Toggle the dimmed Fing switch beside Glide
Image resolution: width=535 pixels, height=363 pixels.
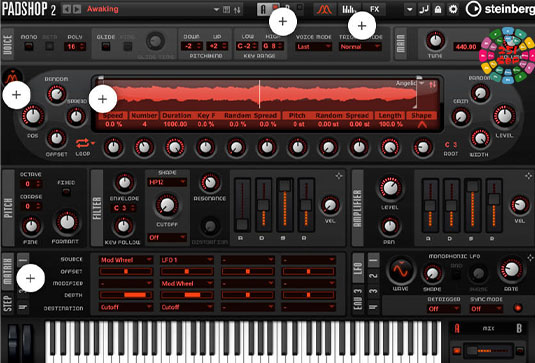(128, 46)
